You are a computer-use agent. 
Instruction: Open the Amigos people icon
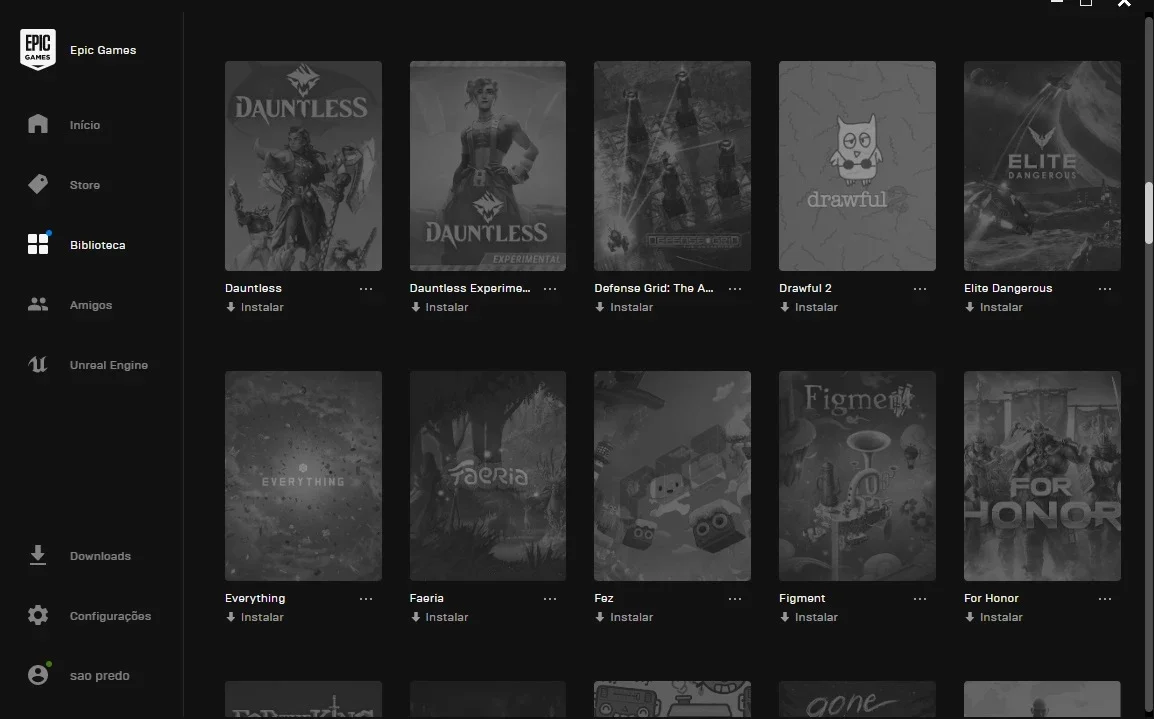click(x=38, y=304)
